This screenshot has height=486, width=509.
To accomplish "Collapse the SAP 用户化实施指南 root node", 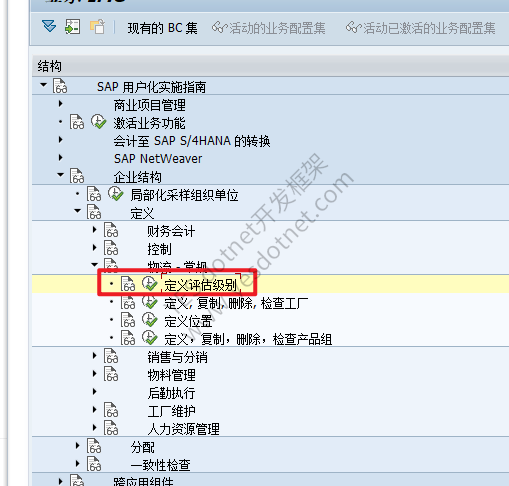I will click(43, 85).
